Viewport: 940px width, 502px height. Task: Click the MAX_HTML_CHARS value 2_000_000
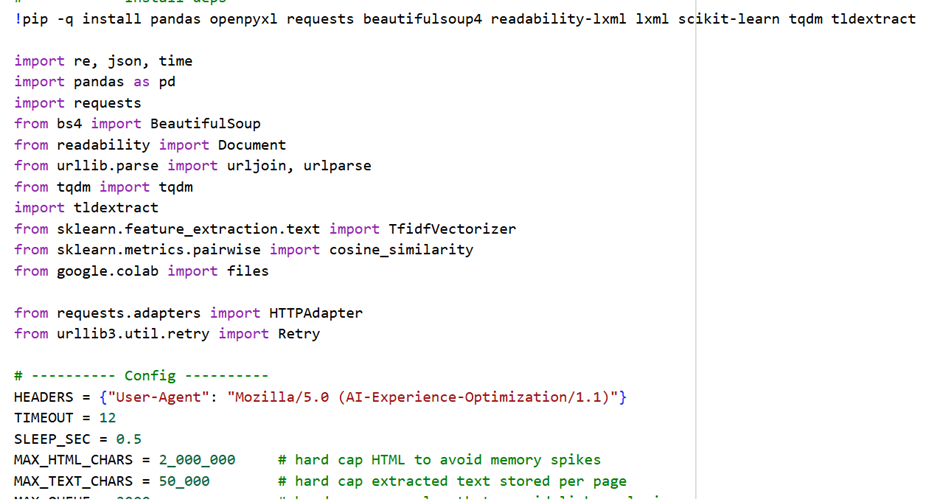click(x=195, y=460)
